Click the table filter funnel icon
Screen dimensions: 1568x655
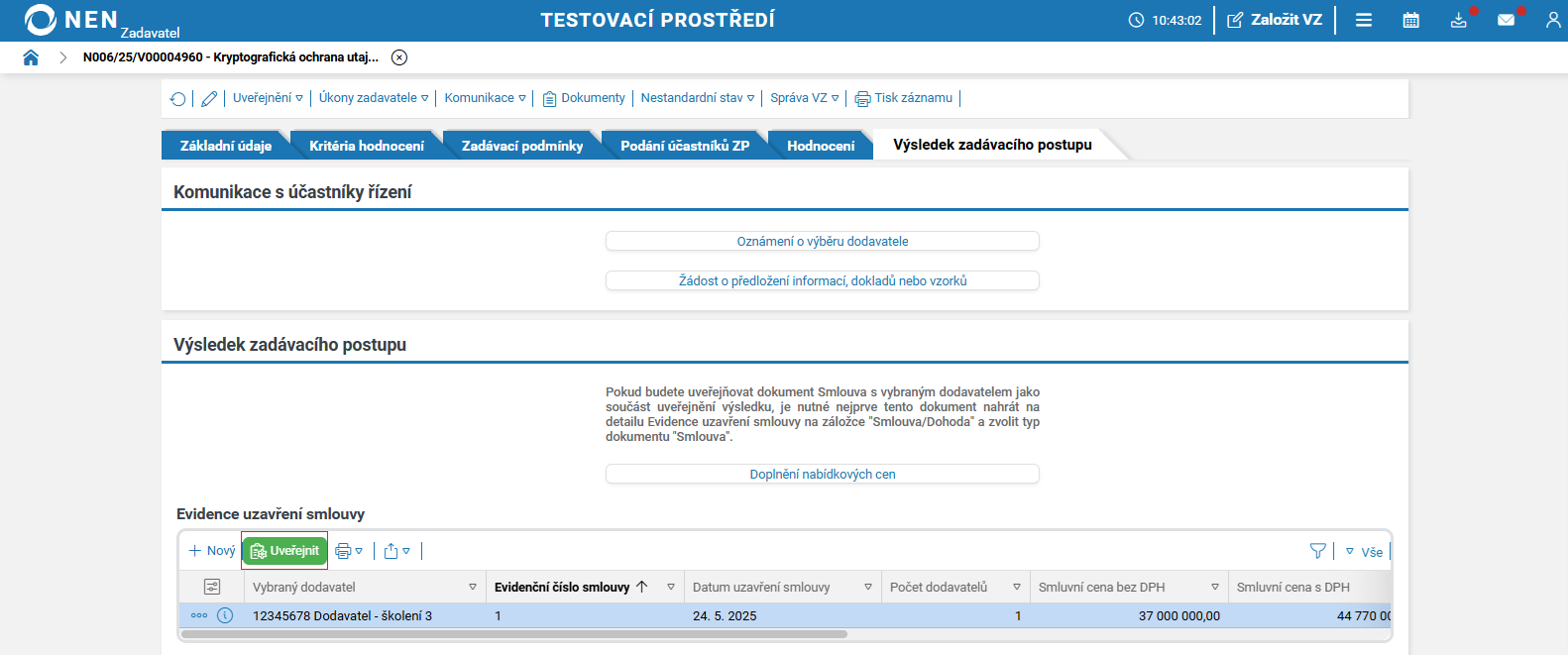1317,551
